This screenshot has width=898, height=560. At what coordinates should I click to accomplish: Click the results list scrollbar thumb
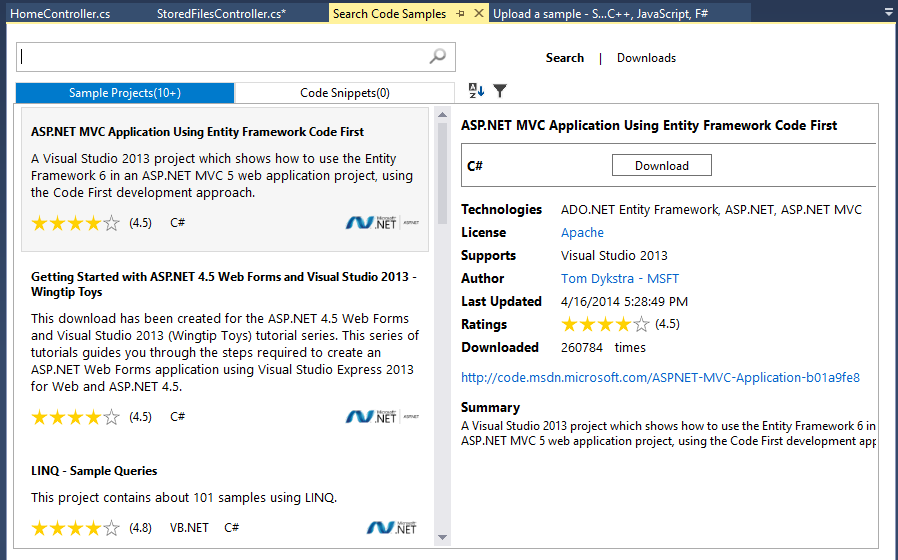[442, 173]
